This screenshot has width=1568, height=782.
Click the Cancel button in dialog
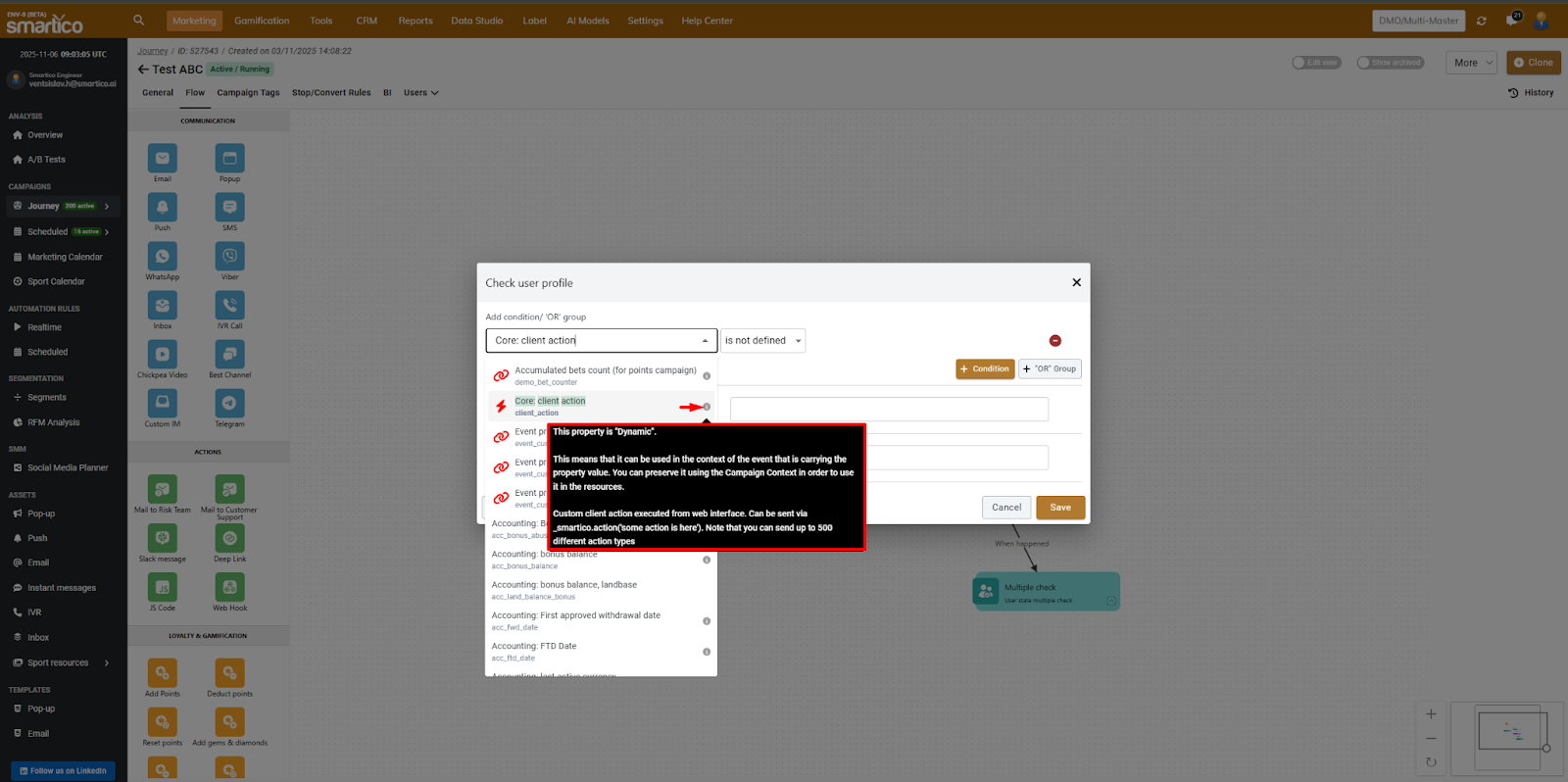1006,508
